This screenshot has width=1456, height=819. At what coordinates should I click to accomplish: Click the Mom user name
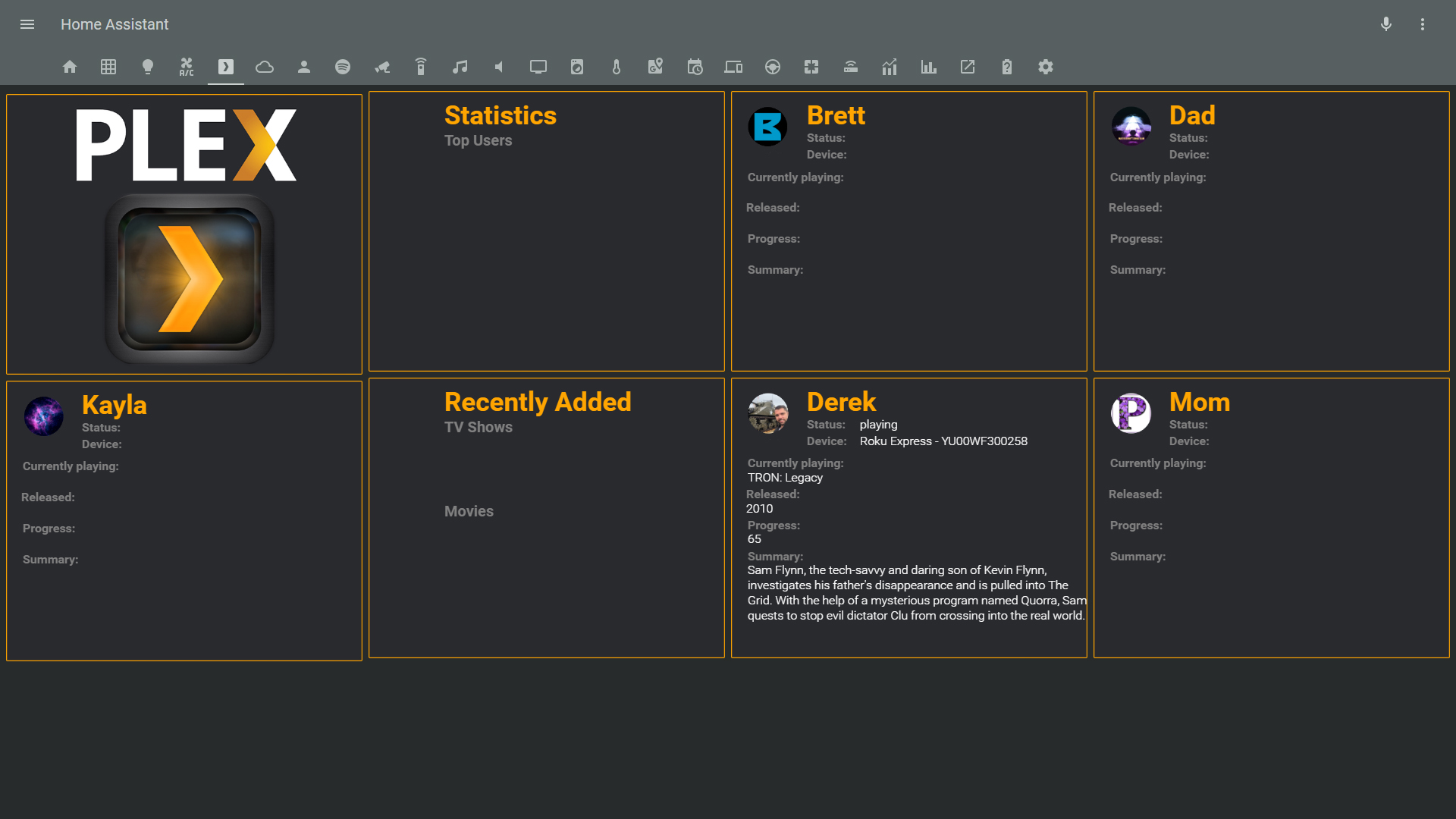[1200, 402]
